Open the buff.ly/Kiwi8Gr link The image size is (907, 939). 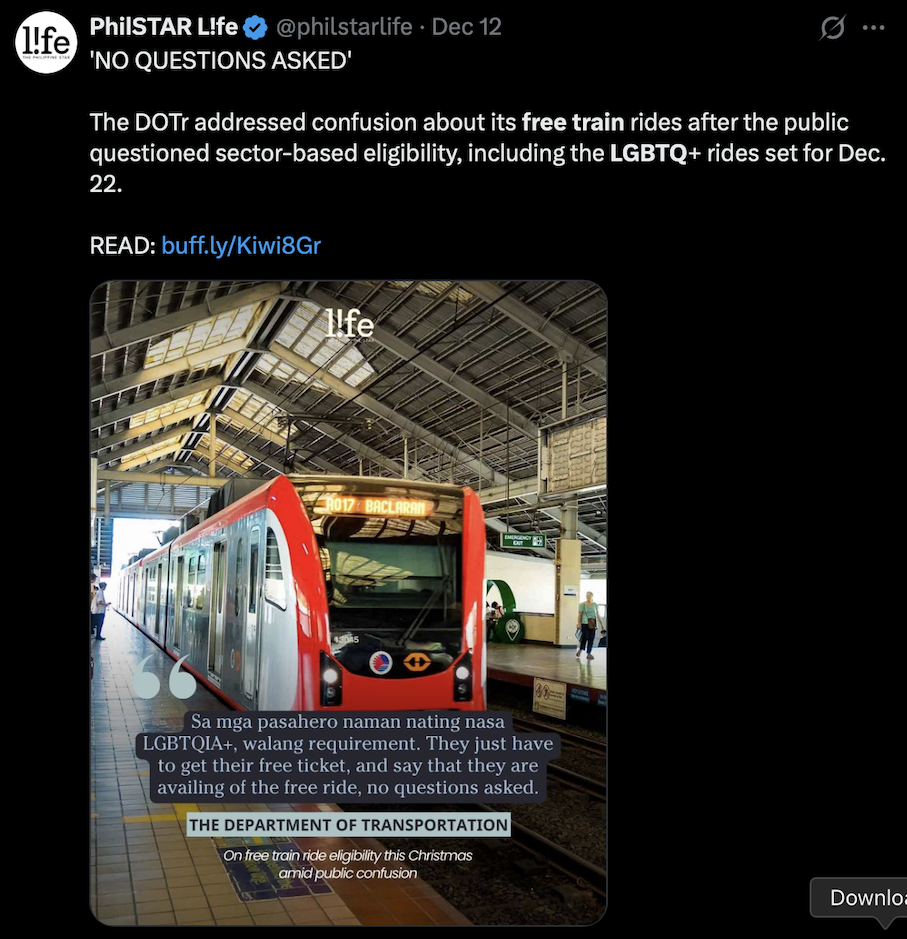(241, 246)
